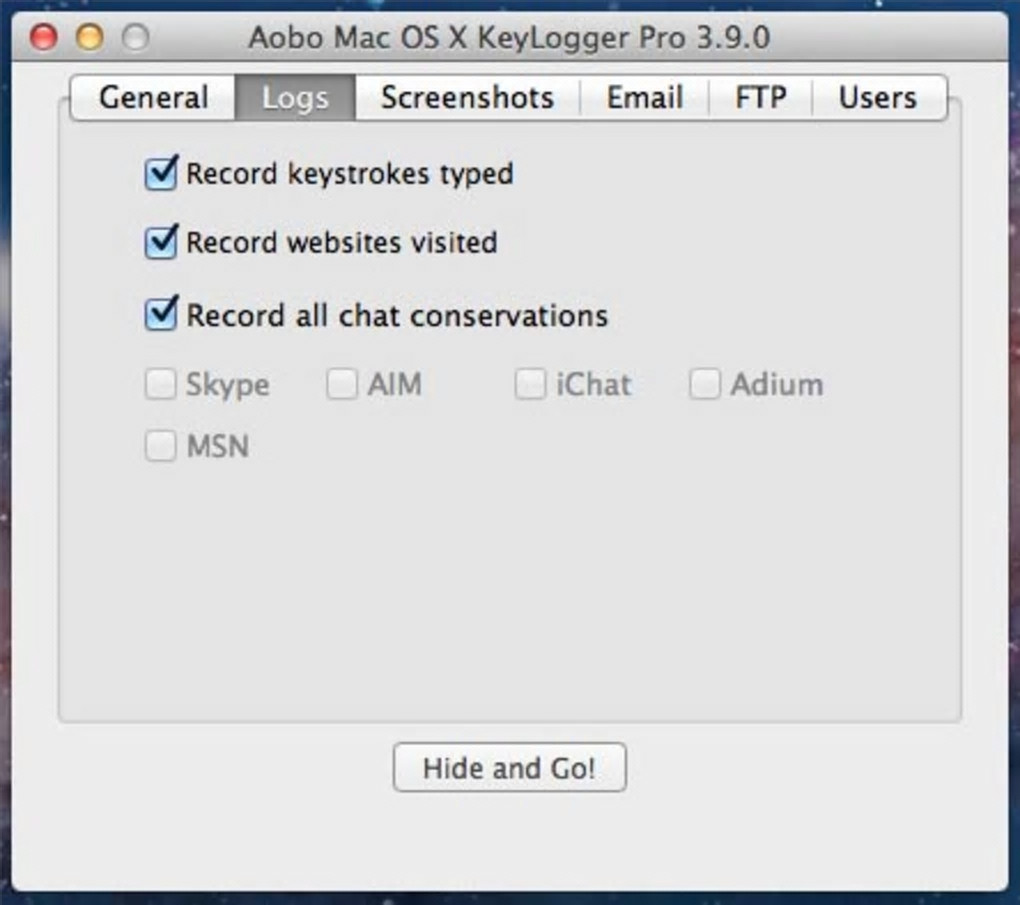The width and height of the screenshot is (1020, 905).
Task: Open the Screenshots tab
Action: [x=467, y=98]
